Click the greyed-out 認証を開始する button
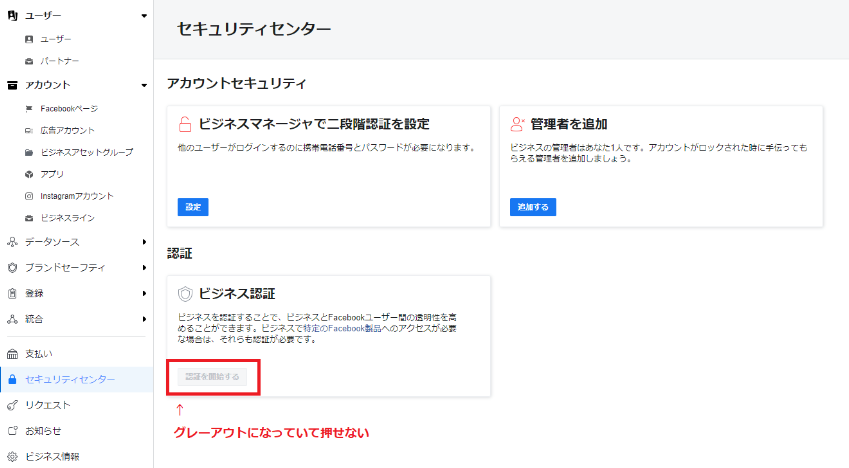This screenshot has width=849, height=468. pos(212,377)
